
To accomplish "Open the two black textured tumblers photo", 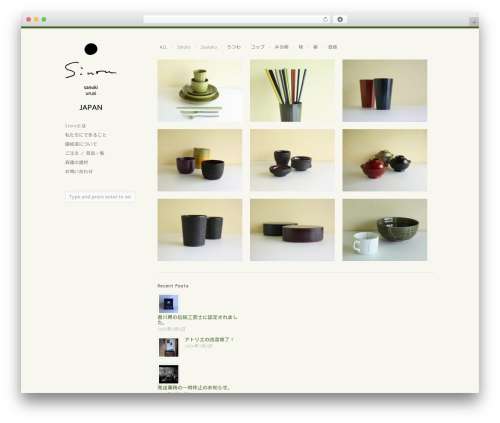I will tap(200, 230).
